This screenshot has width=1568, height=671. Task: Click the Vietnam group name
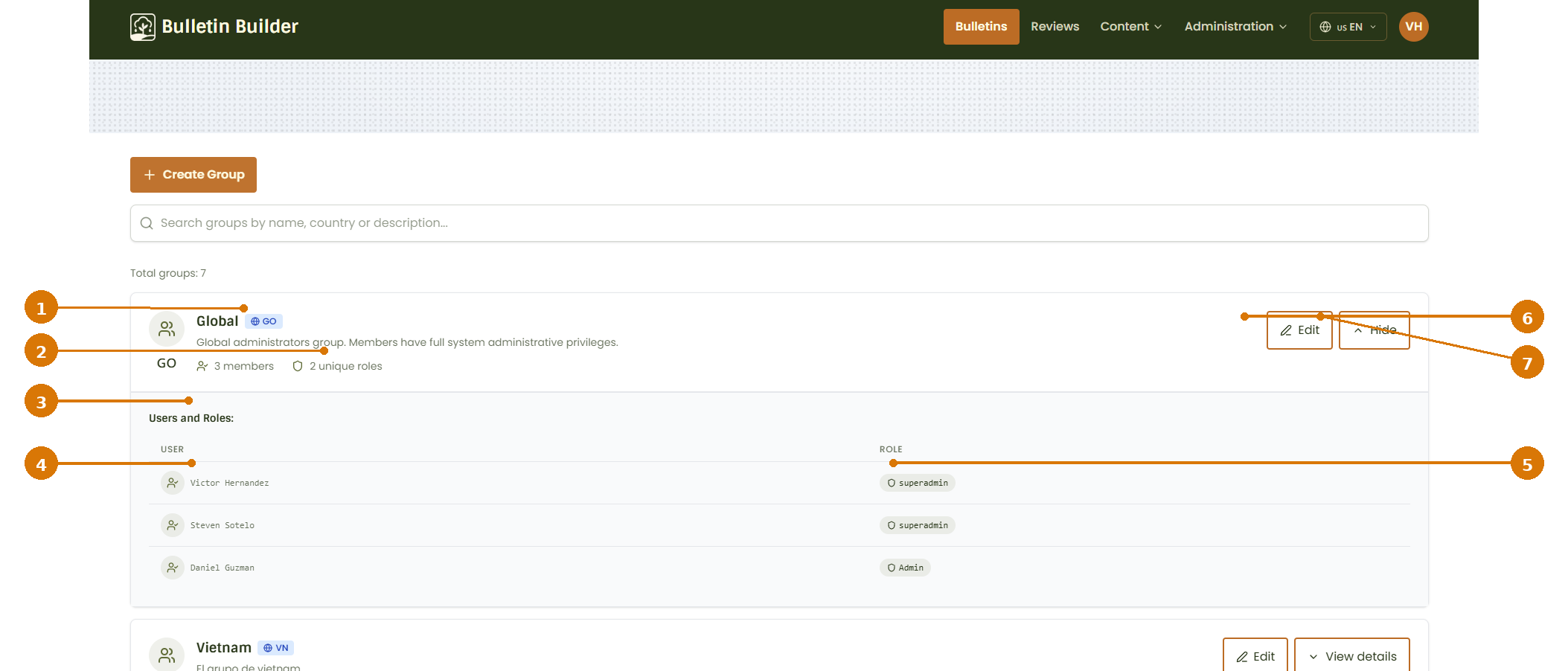tap(224, 648)
